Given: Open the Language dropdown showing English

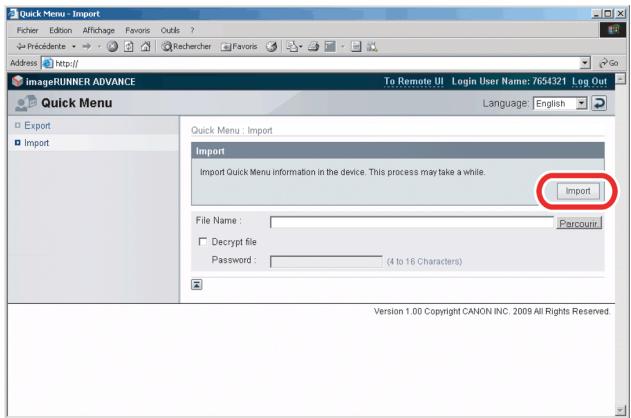Looking at the screenshot, I should click(560, 103).
